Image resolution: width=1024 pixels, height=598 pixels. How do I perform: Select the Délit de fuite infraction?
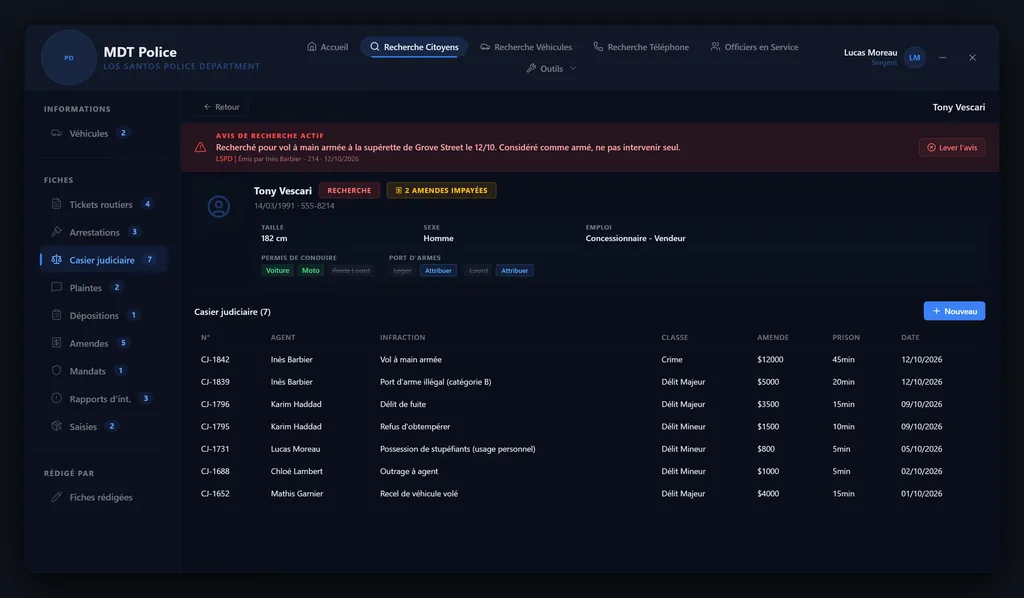pyautogui.click(x=403, y=404)
